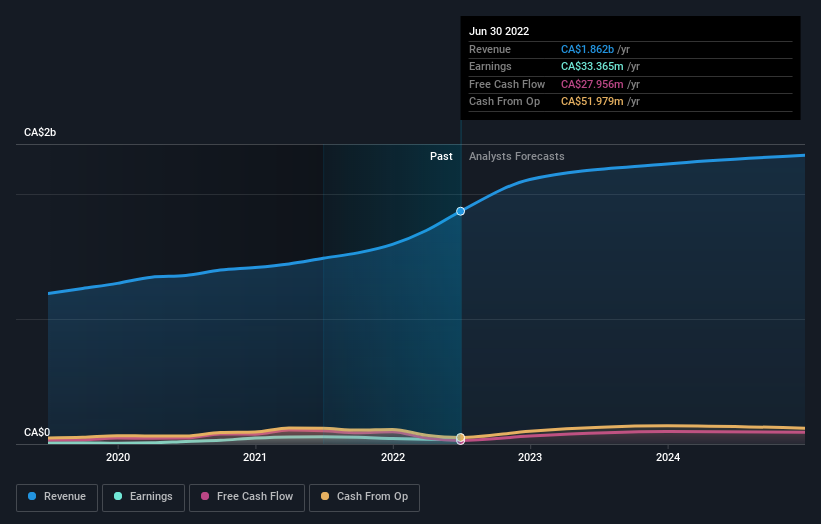Click the CA$33.365m earnings value in tooltip
The width and height of the screenshot is (821, 524).
coord(592,66)
